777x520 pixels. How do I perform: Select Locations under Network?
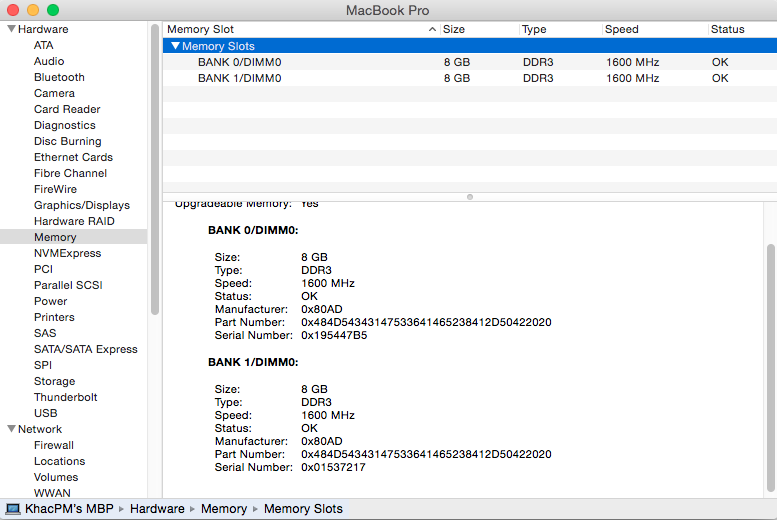(x=59, y=461)
